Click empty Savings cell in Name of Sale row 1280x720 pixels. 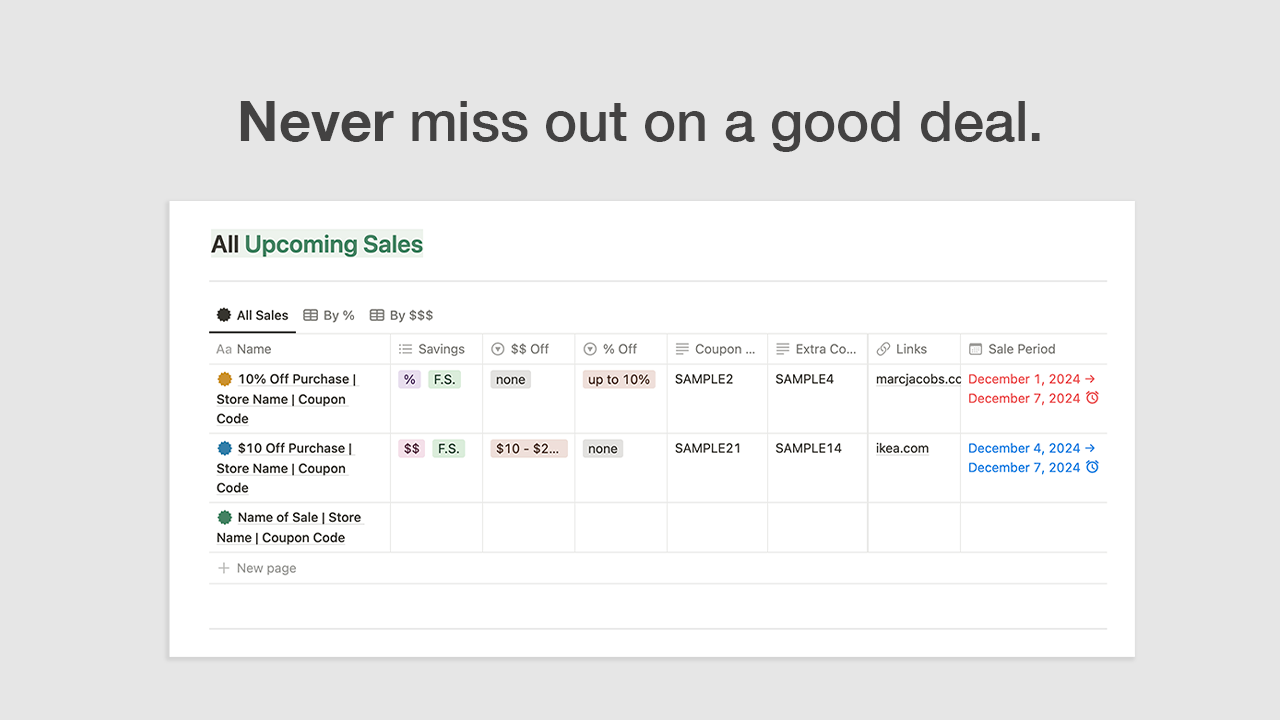point(436,527)
